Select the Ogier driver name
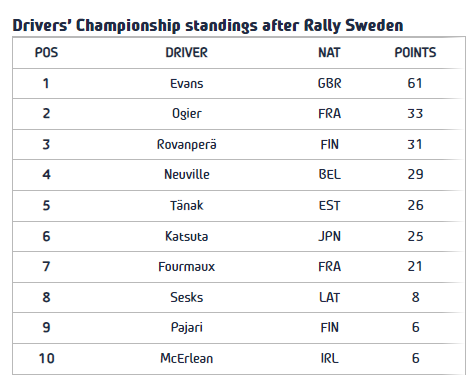Viewport: 474px width, 383px height. point(187,114)
